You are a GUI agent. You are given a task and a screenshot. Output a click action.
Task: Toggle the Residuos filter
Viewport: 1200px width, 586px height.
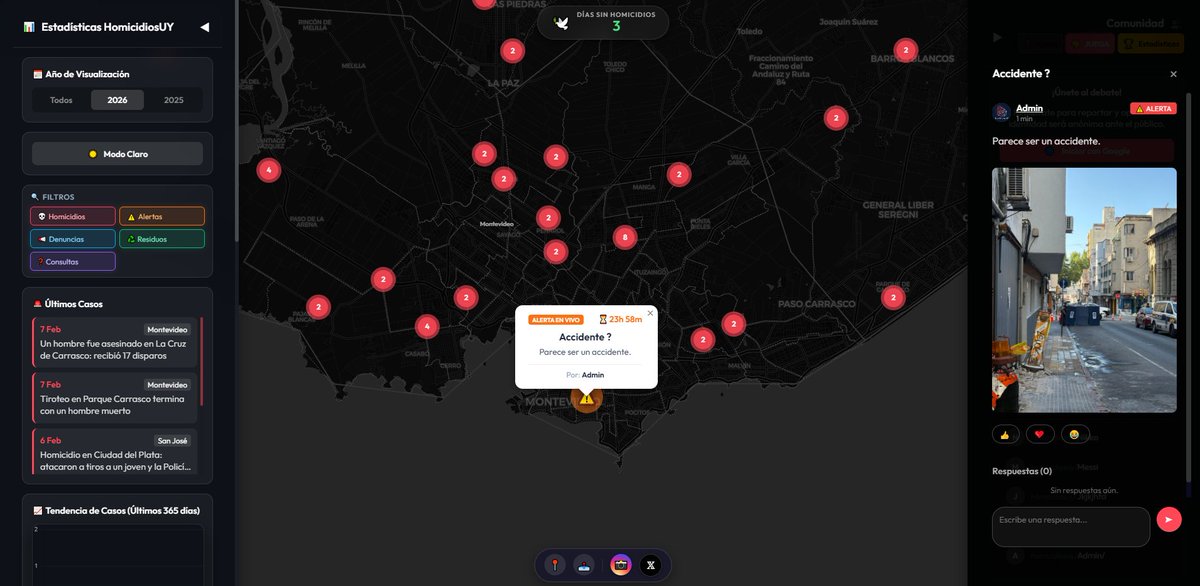click(162, 239)
